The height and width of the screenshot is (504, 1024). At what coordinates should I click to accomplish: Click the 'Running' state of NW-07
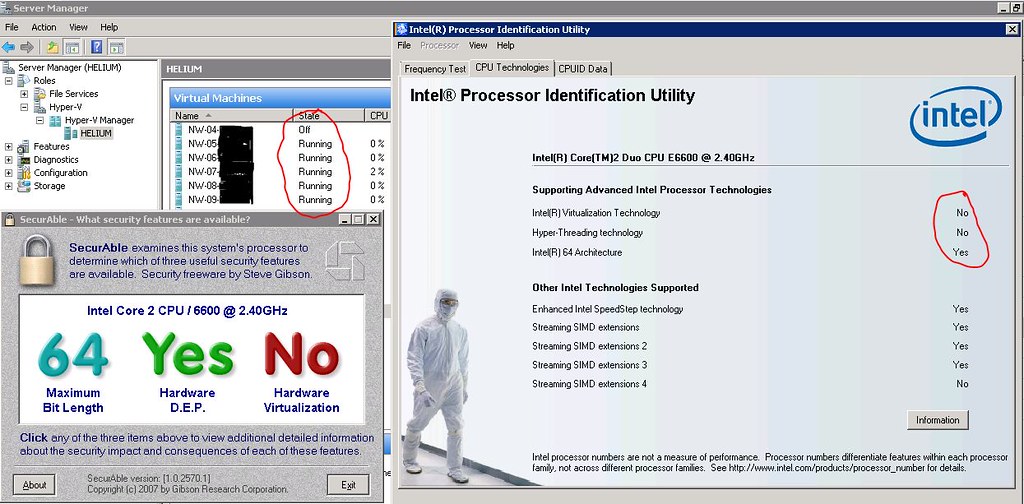[315, 172]
